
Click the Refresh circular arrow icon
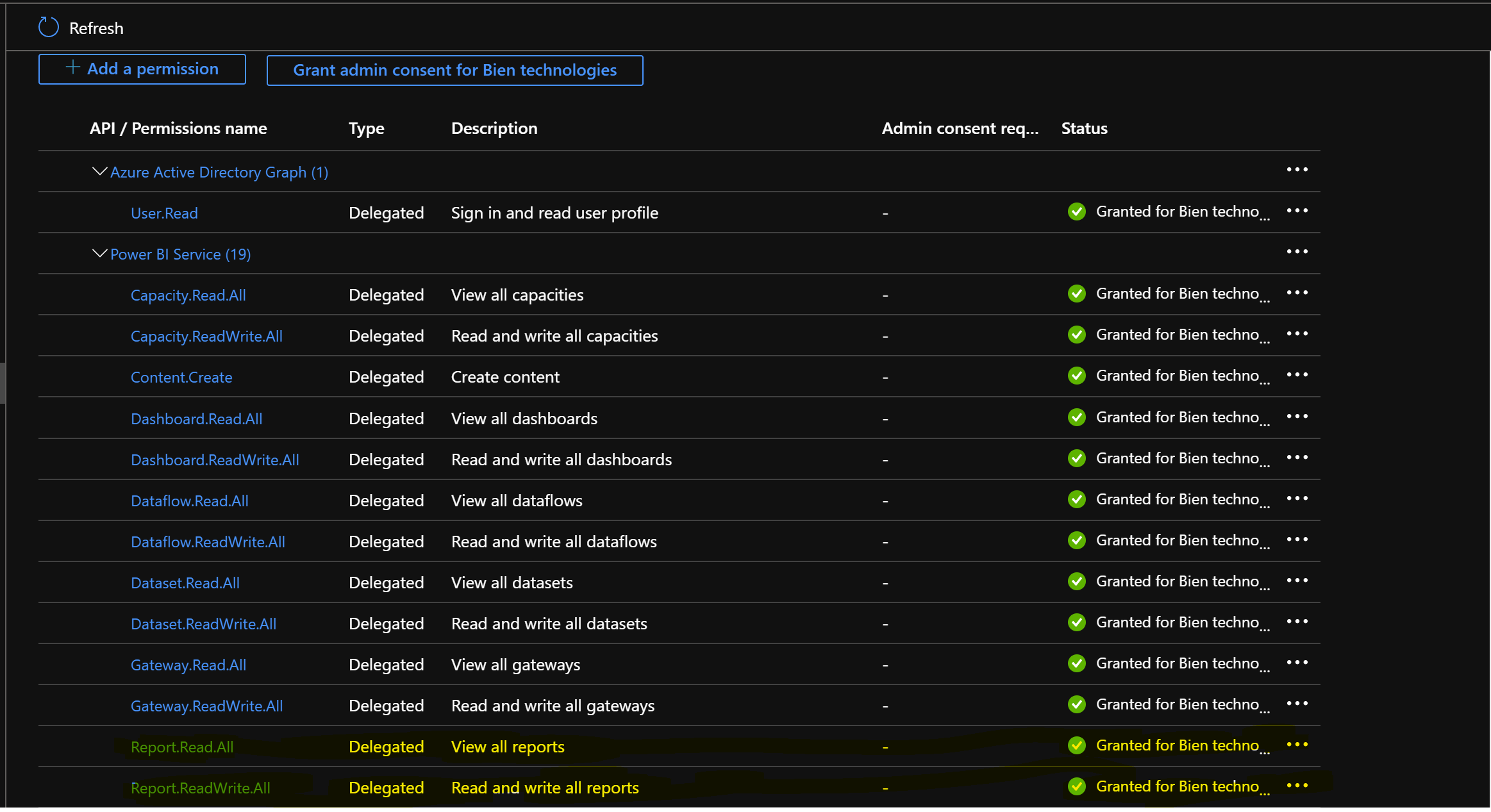point(49,28)
